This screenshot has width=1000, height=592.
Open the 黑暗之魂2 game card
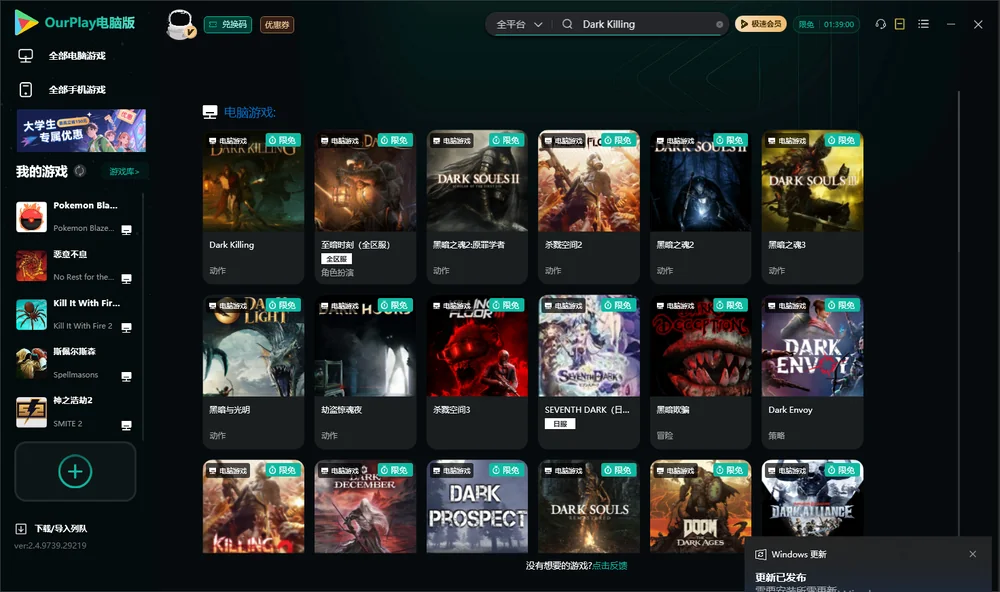click(x=700, y=207)
